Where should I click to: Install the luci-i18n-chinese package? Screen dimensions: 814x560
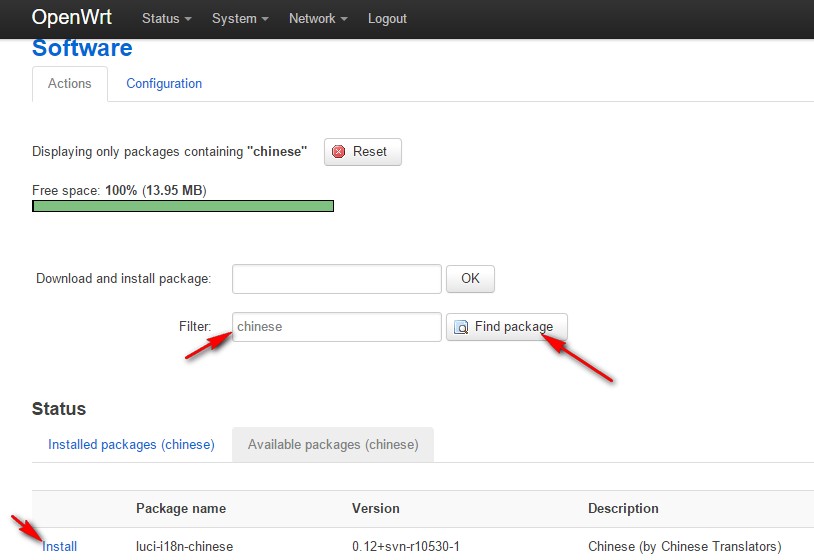[x=60, y=546]
